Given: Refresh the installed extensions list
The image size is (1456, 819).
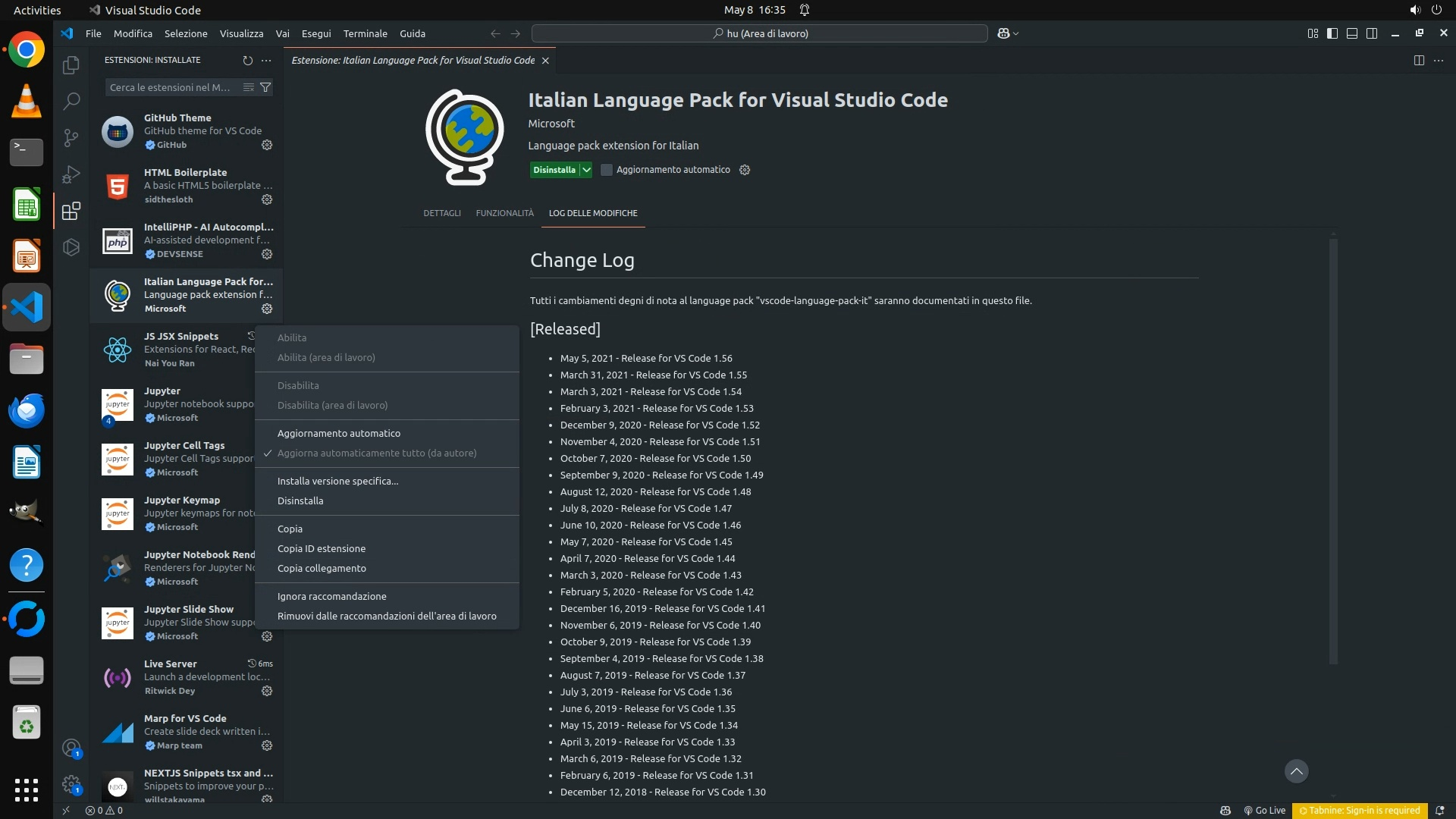Looking at the screenshot, I should [247, 61].
